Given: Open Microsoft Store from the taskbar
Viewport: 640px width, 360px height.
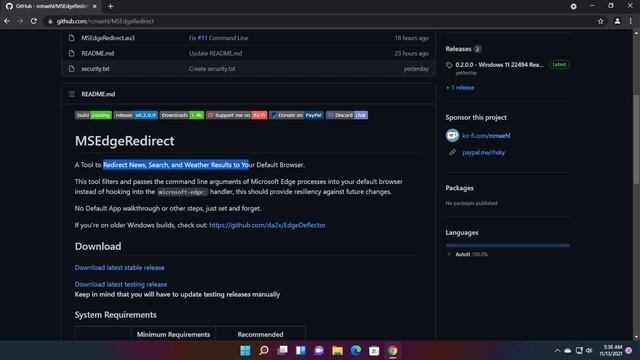Looking at the screenshot, I should point(374,351).
